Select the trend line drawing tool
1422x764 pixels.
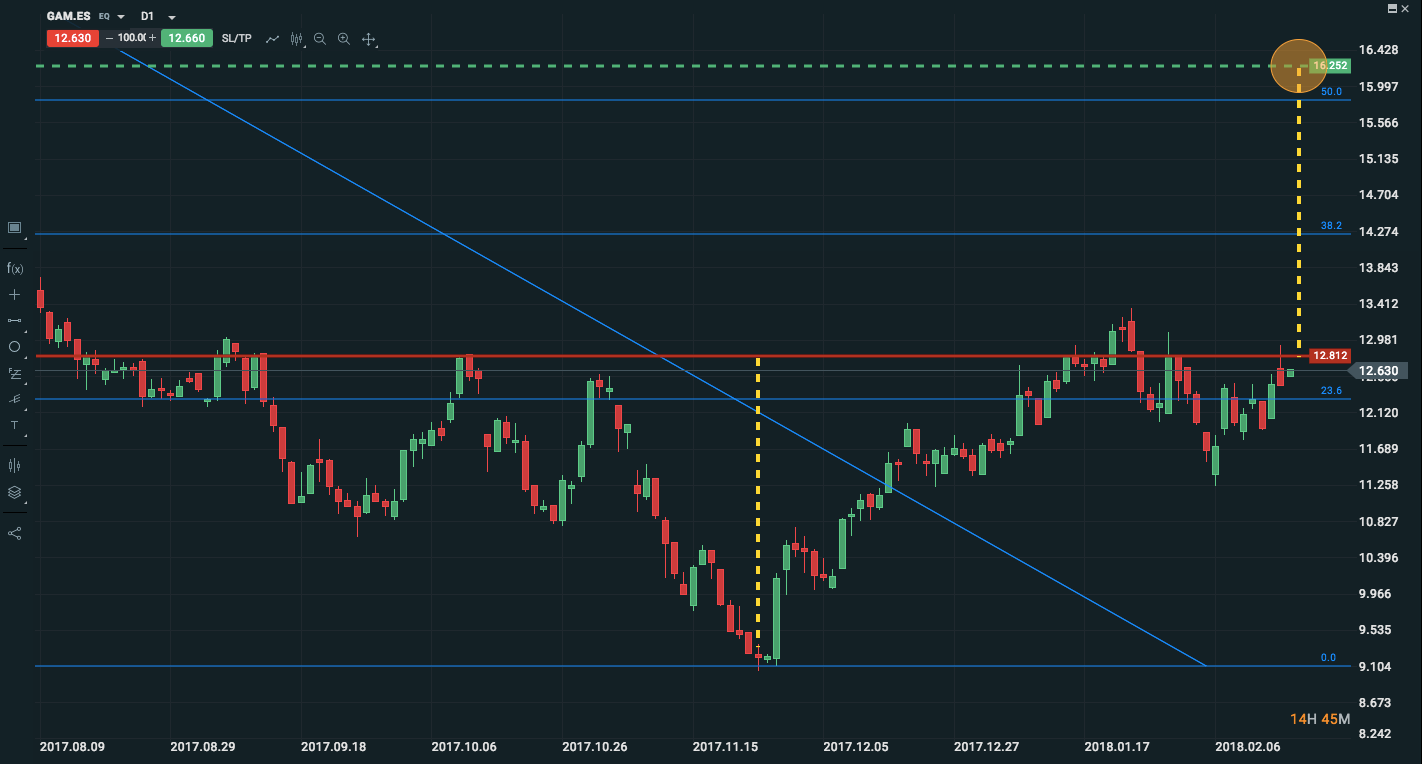pyautogui.click(x=14, y=321)
